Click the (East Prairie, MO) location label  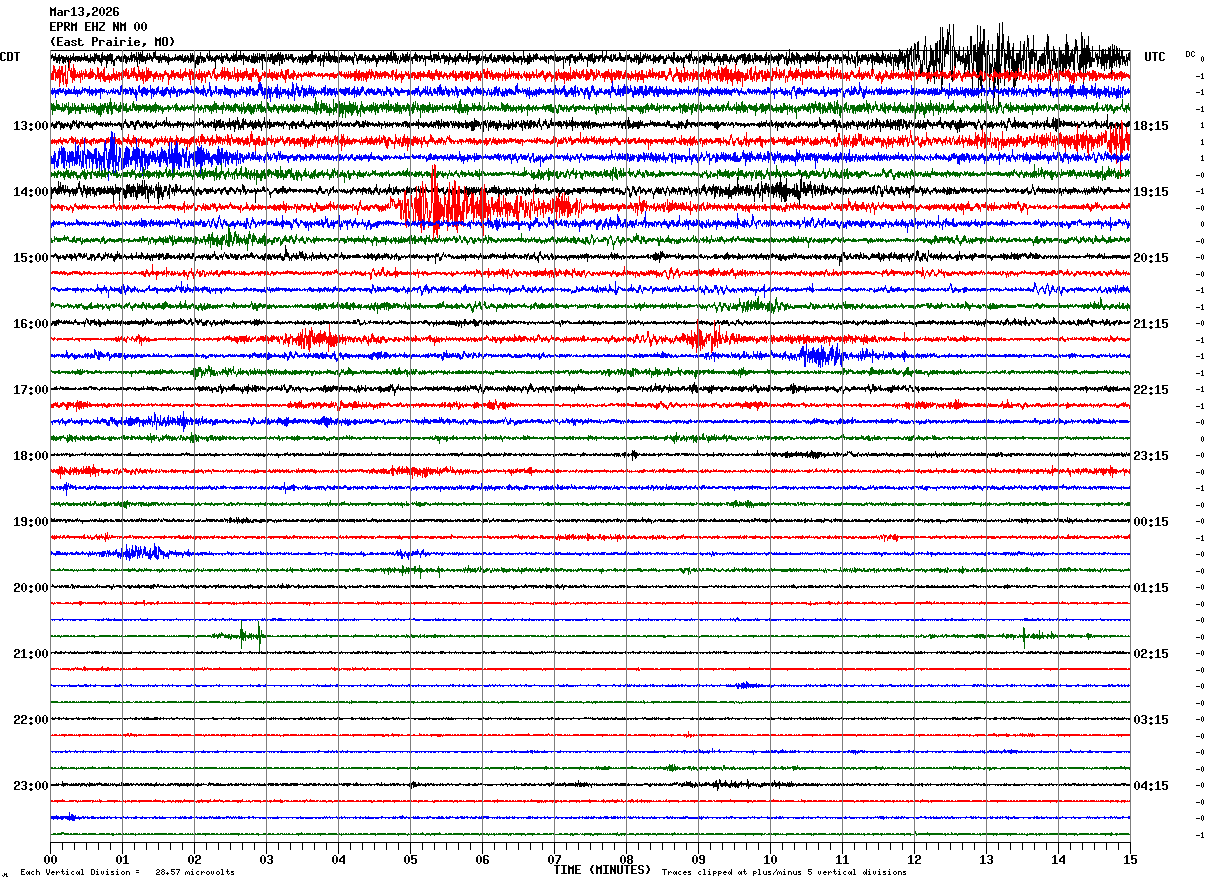click(x=112, y=42)
